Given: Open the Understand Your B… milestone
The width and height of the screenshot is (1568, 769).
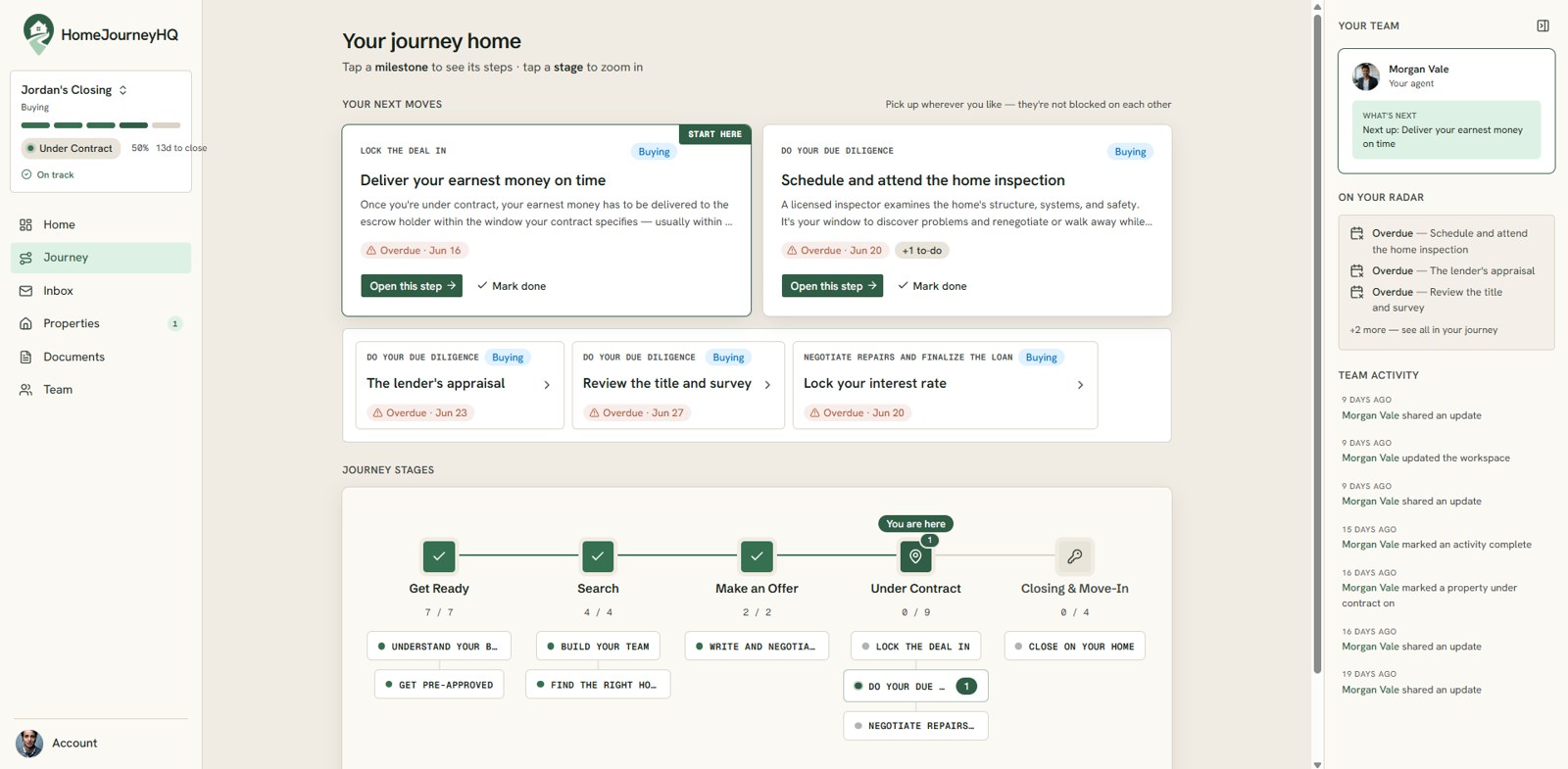Looking at the screenshot, I should (439, 647).
